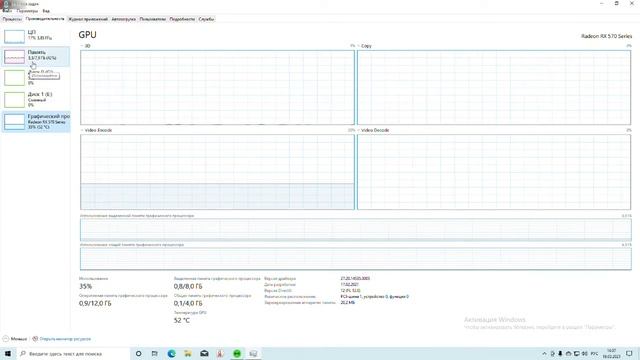
Task: Click shared memory value 0,1/4,0 ГБ
Action: point(188,303)
